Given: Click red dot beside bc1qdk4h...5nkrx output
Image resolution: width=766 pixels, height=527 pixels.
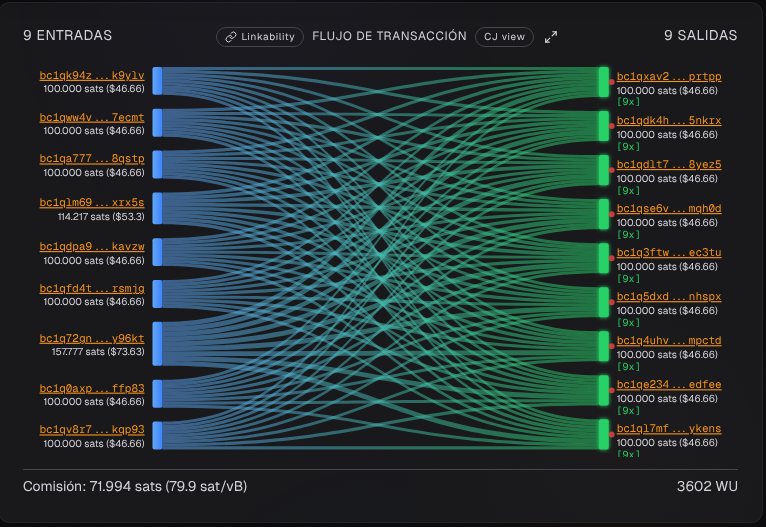Looking at the screenshot, I should click(612, 126).
